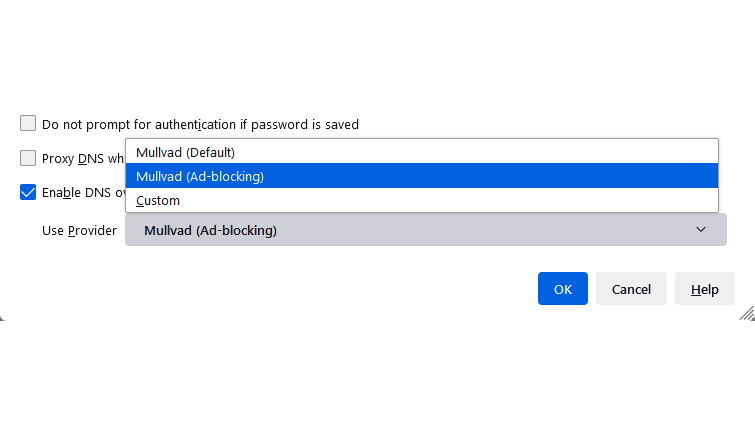This screenshot has width=755, height=425.
Task: Click the 'Proxy DNS' label text
Action: point(73,159)
